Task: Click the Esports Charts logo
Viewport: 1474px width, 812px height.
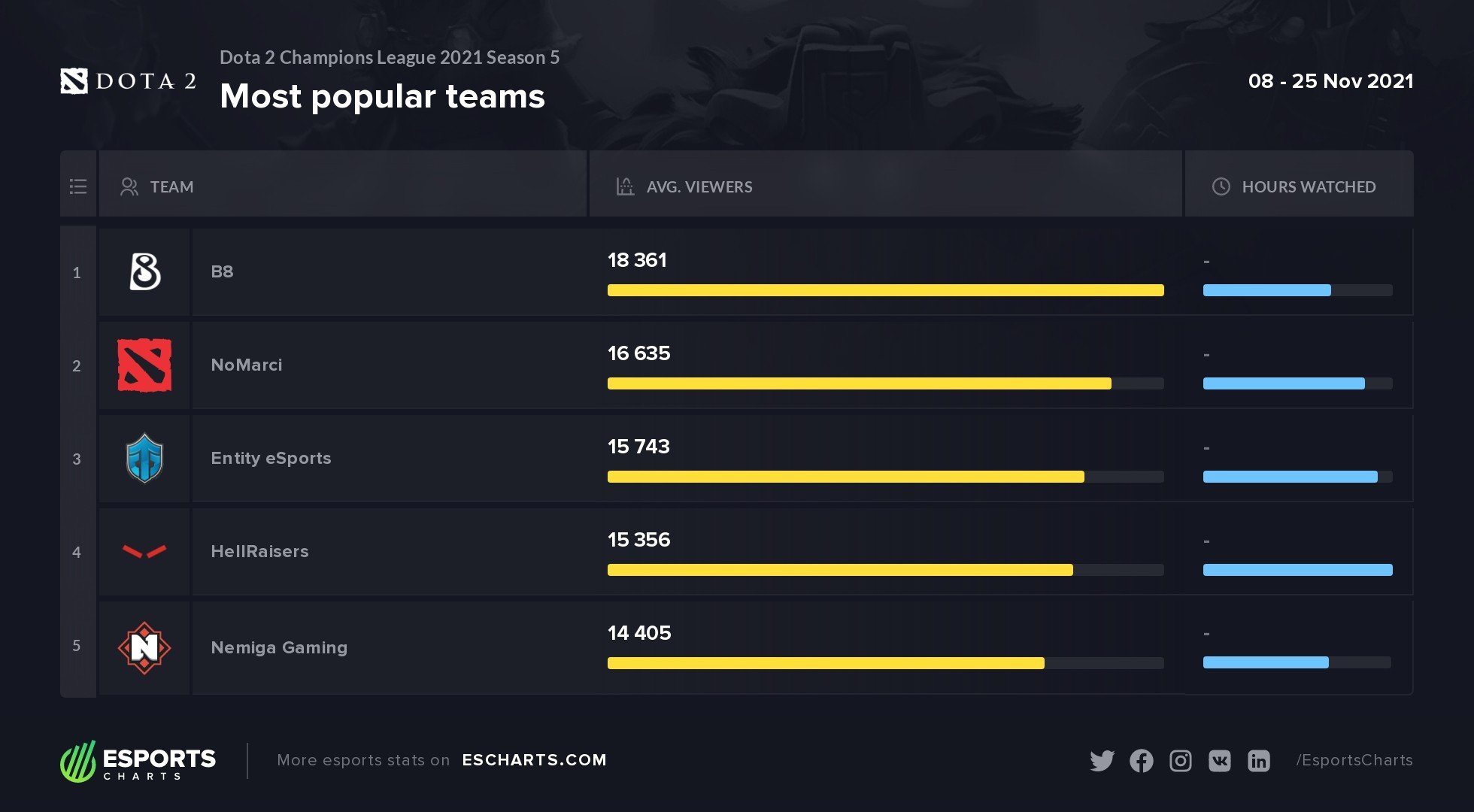Action: click(138, 762)
